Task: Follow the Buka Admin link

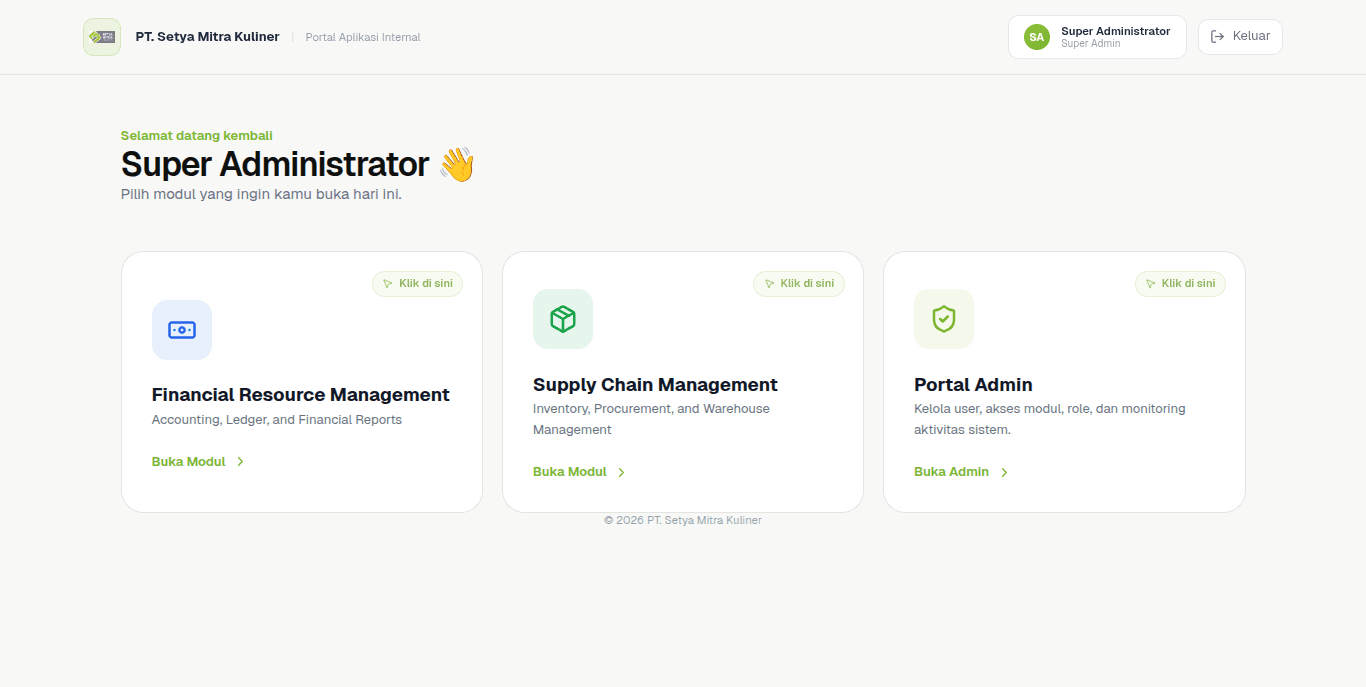Action: click(x=962, y=472)
